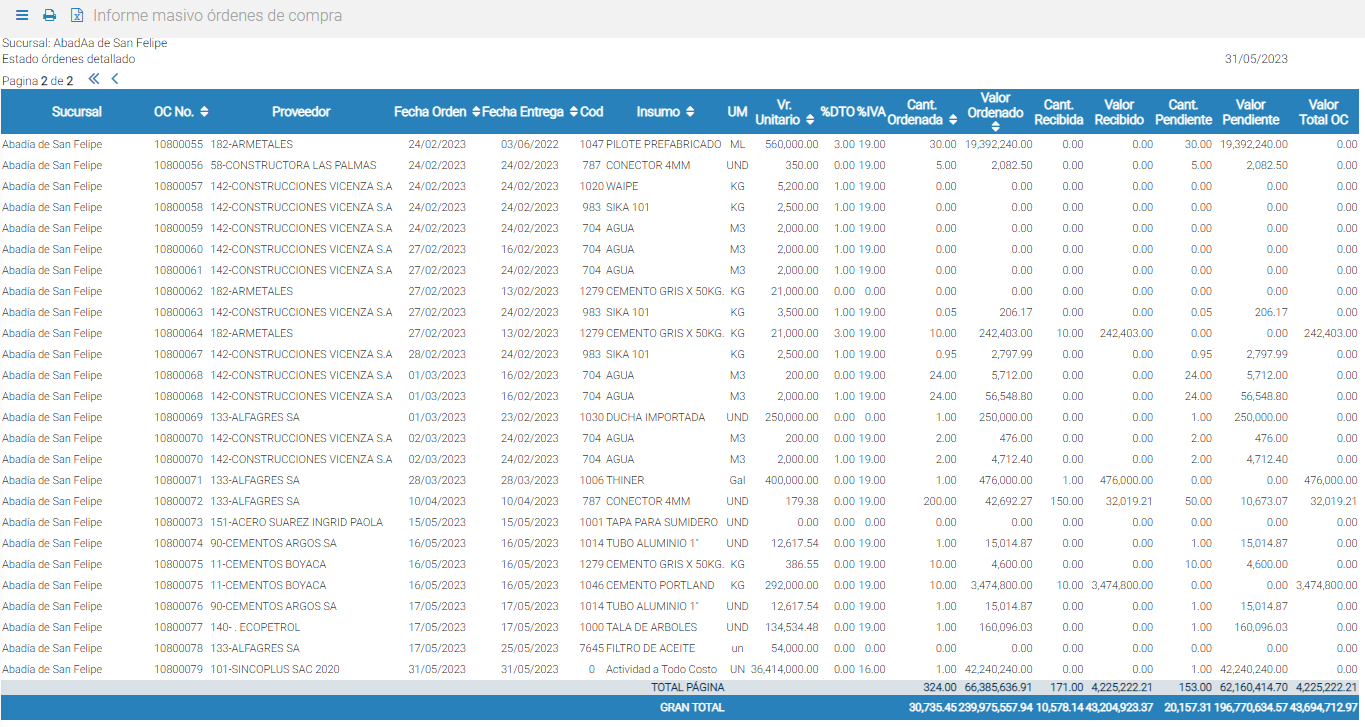Click the DUCHA IMPORTADA item
This screenshot has height=727, width=1365.
coord(655,417)
